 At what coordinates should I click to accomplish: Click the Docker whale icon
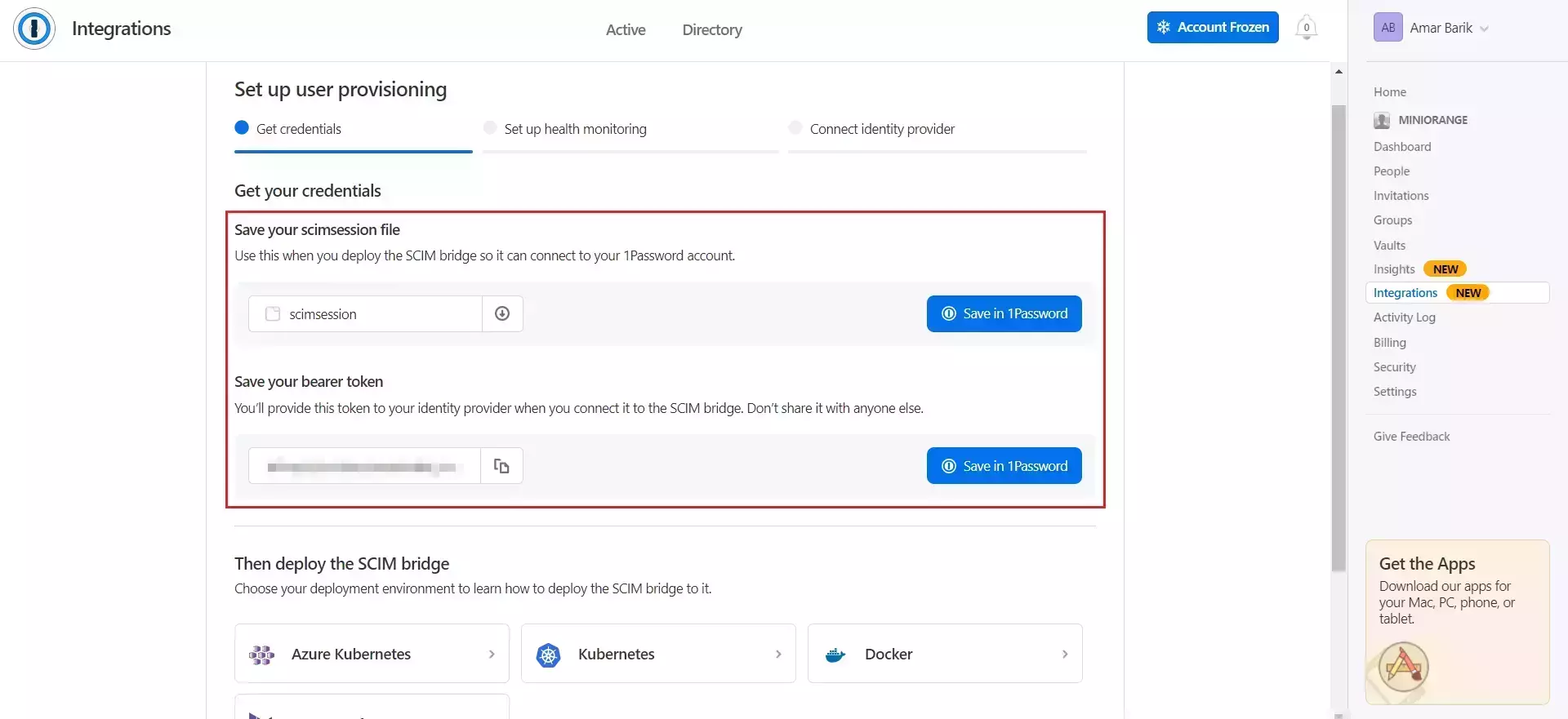(835, 655)
